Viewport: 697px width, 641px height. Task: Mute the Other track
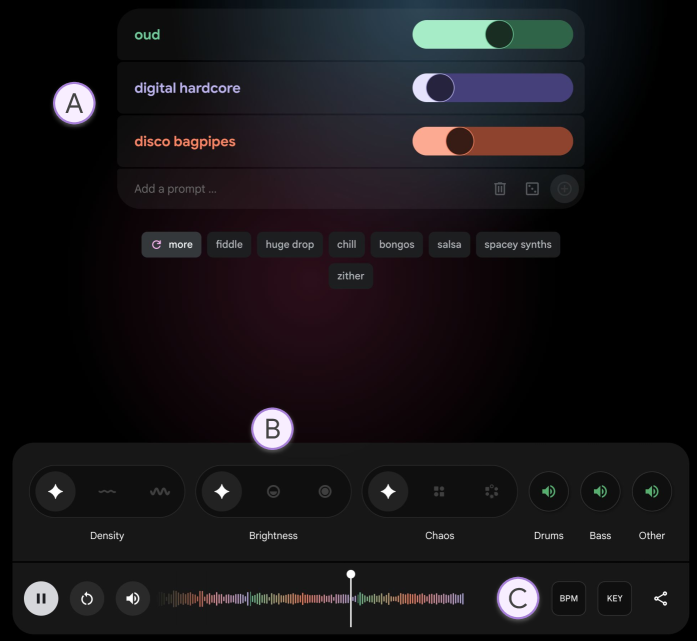click(652, 492)
